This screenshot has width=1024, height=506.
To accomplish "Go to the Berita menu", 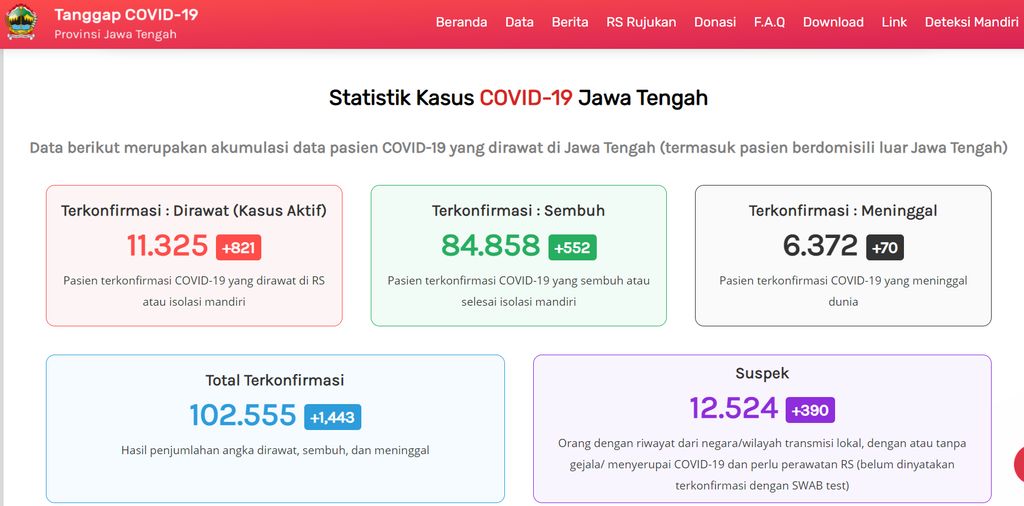I will click(x=569, y=22).
